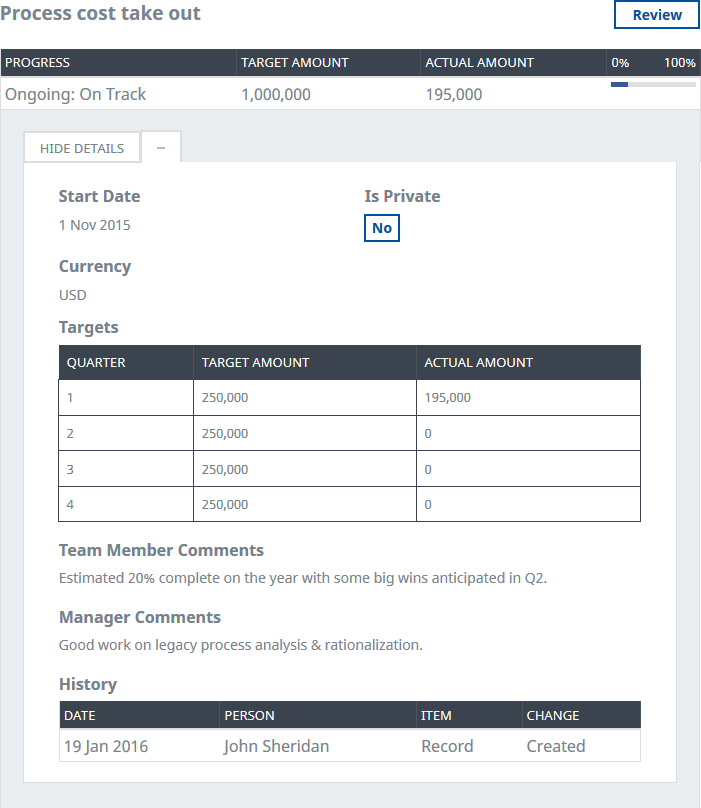This screenshot has height=808, width=701.
Task: Click the minus collapse tab
Action: click(161, 148)
